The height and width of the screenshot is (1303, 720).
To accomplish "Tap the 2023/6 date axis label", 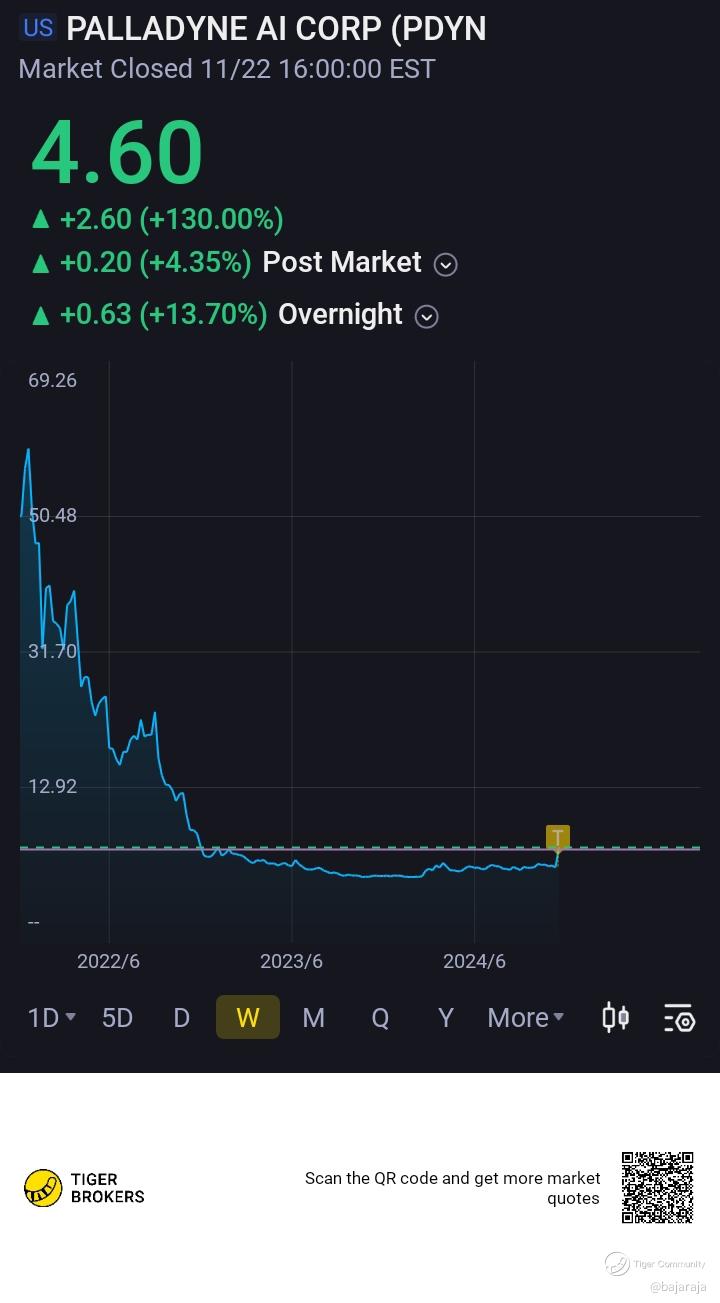I will pyautogui.click(x=291, y=961).
